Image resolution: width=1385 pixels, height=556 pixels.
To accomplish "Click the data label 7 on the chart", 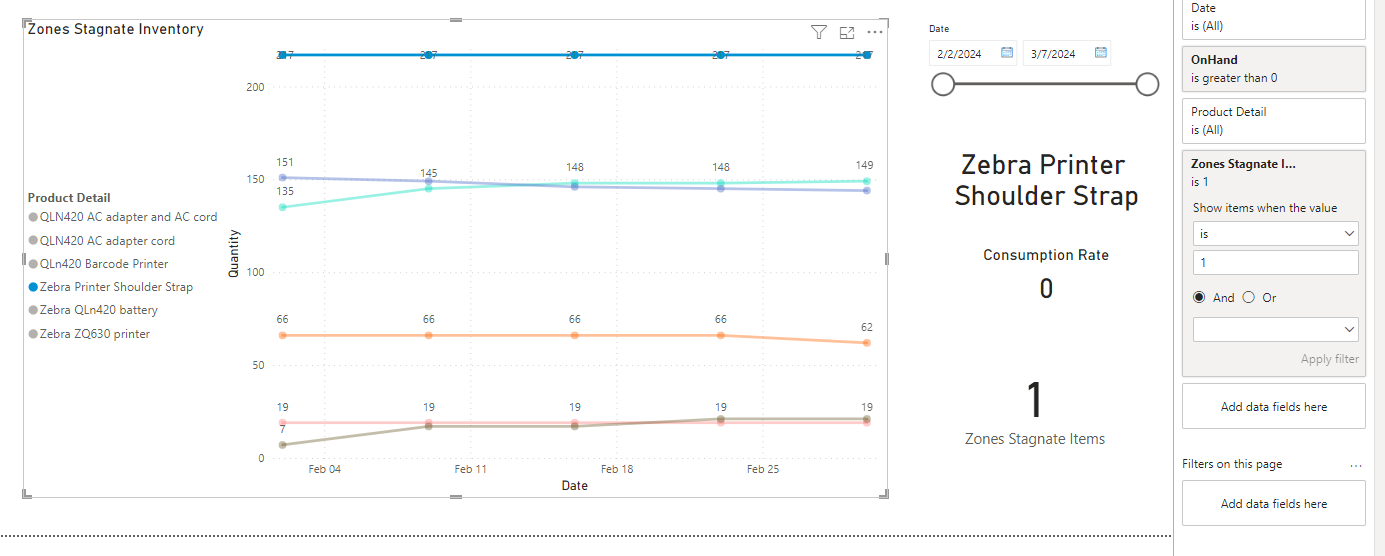I will point(282,429).
